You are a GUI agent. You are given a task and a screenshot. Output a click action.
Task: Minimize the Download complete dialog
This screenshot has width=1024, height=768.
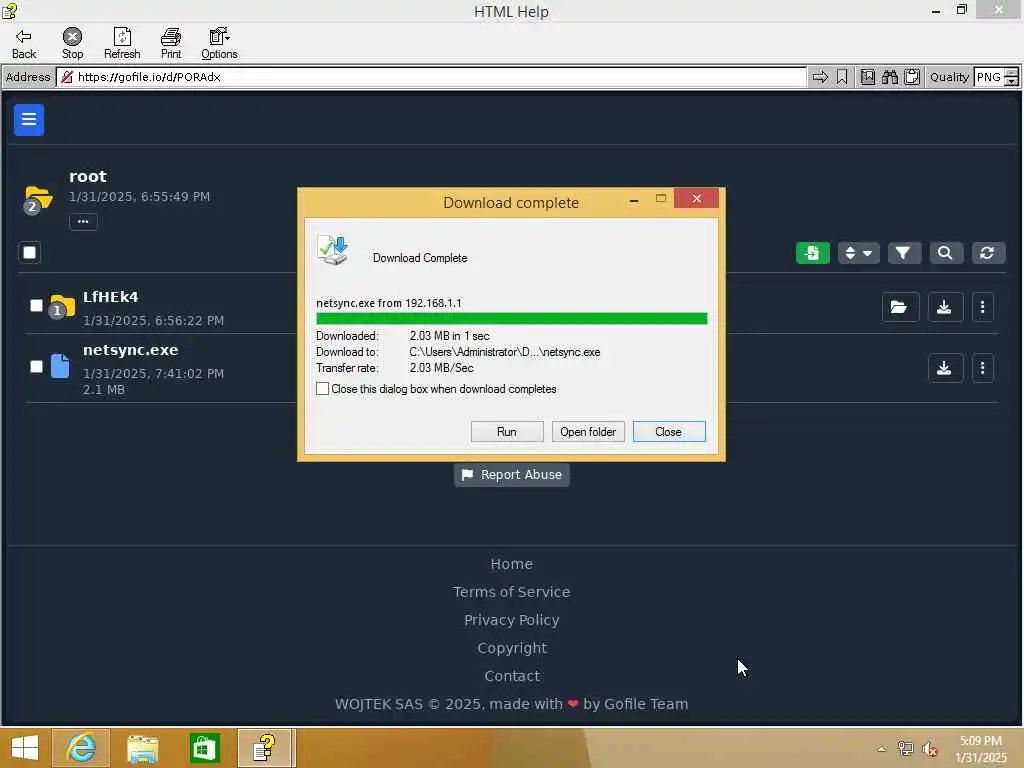click(x=633, y=199)
